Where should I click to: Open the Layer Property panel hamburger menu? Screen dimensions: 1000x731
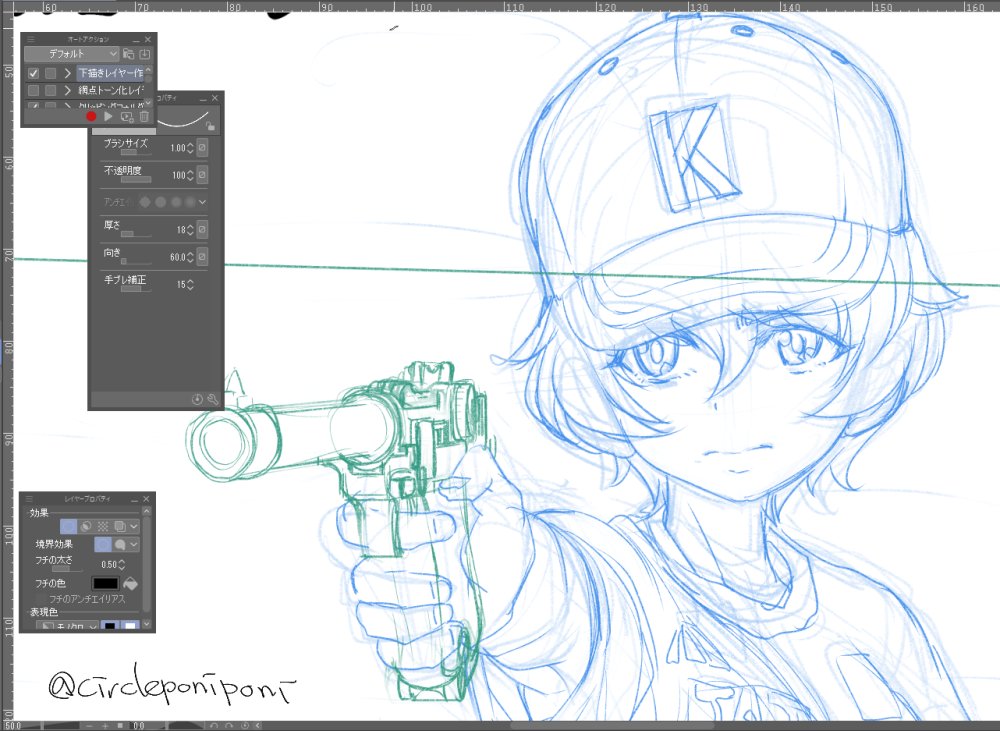[29, 499]
